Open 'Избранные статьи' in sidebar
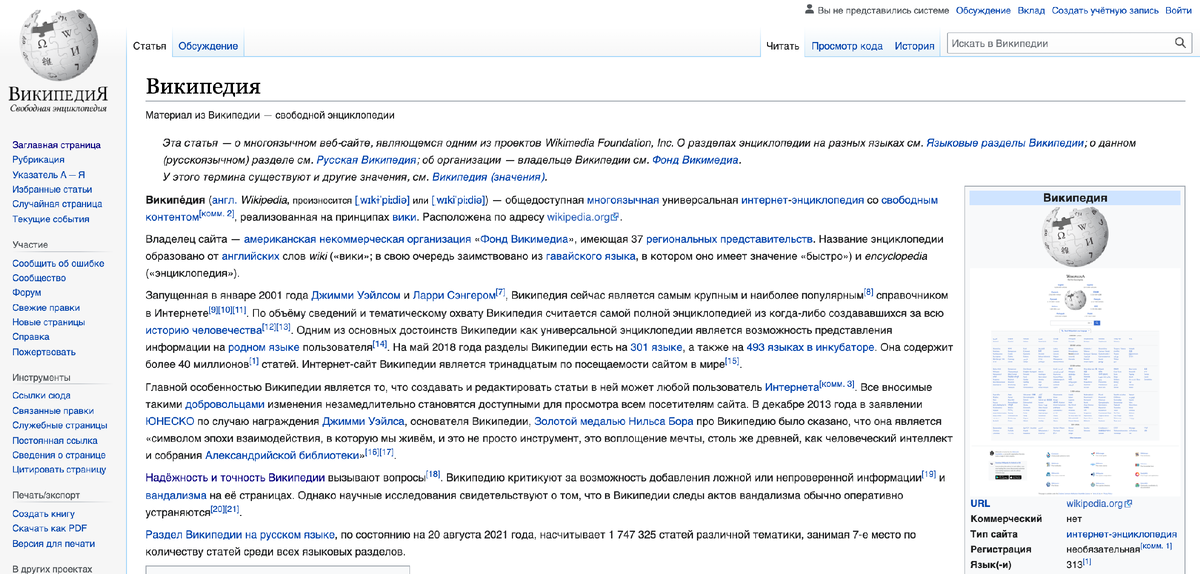 (x=52, y=189)
